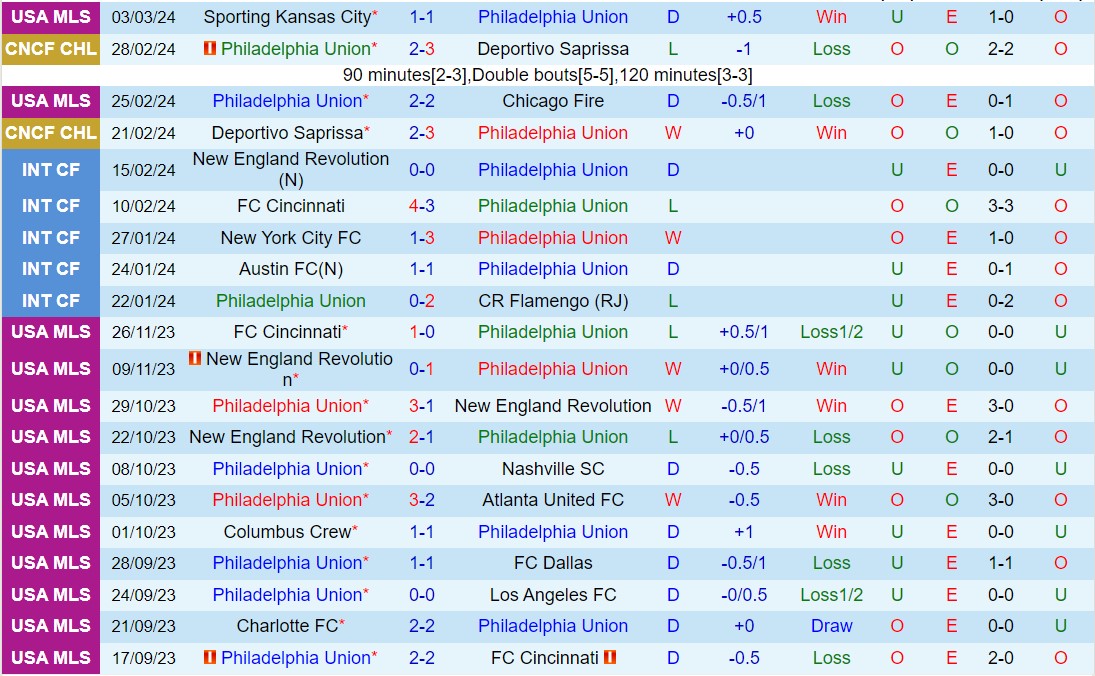Click New York City FC team link
The height and width of the screenshot is (676, 1095).
pos(291,238)
